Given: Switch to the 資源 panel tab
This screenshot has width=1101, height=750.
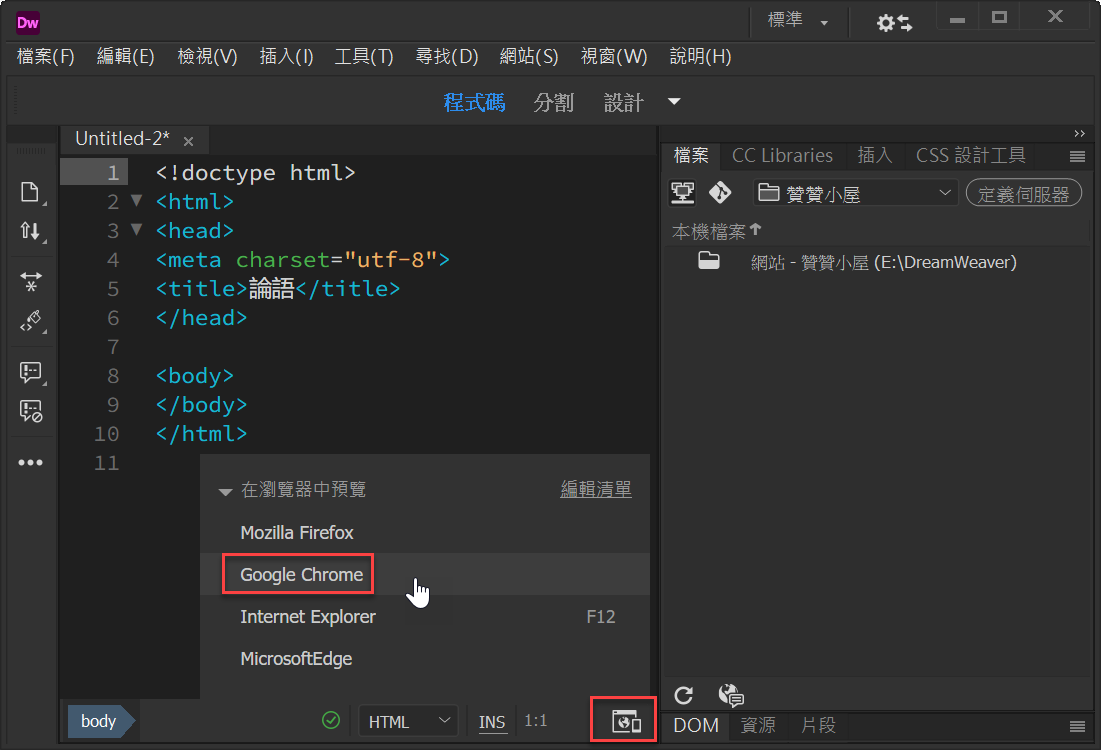Looking at the screenshot, I should pos(758,725).
